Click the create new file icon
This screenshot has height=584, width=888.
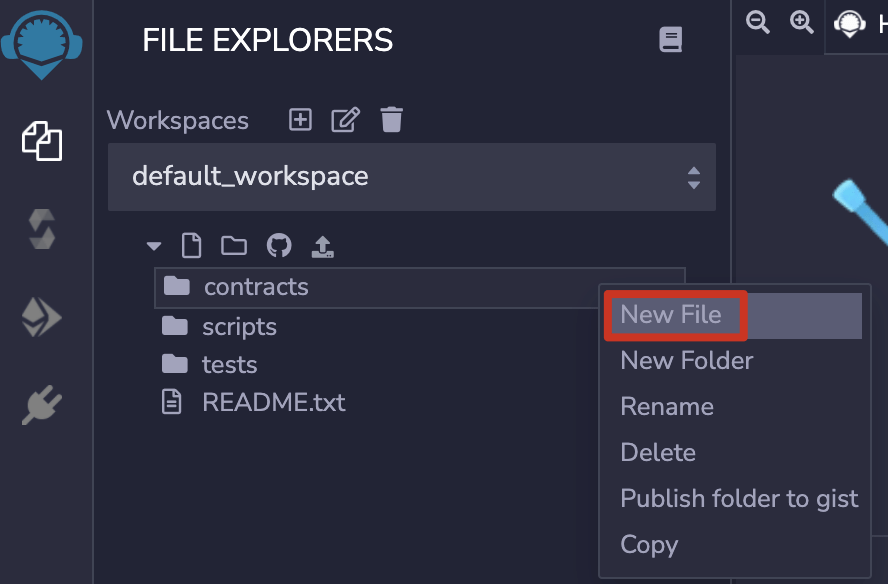(190, 246)
